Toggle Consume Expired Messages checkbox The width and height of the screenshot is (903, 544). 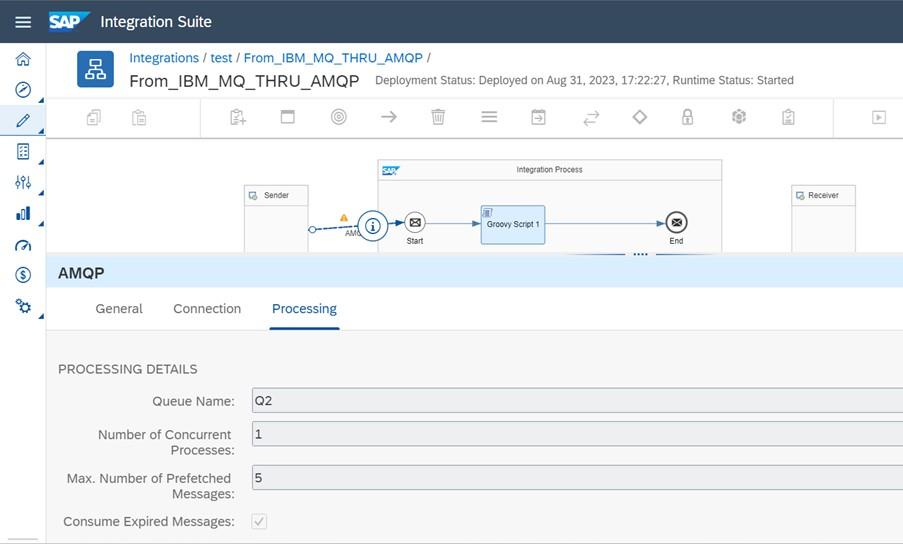click(x=259, y=522)
